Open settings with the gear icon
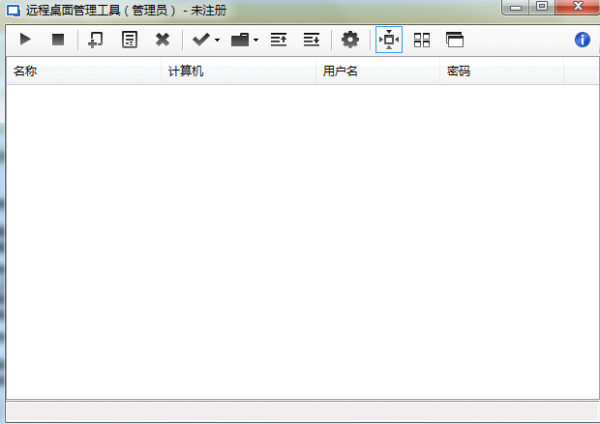The height and width of the screenshot is (424, 600). point(350,40)
